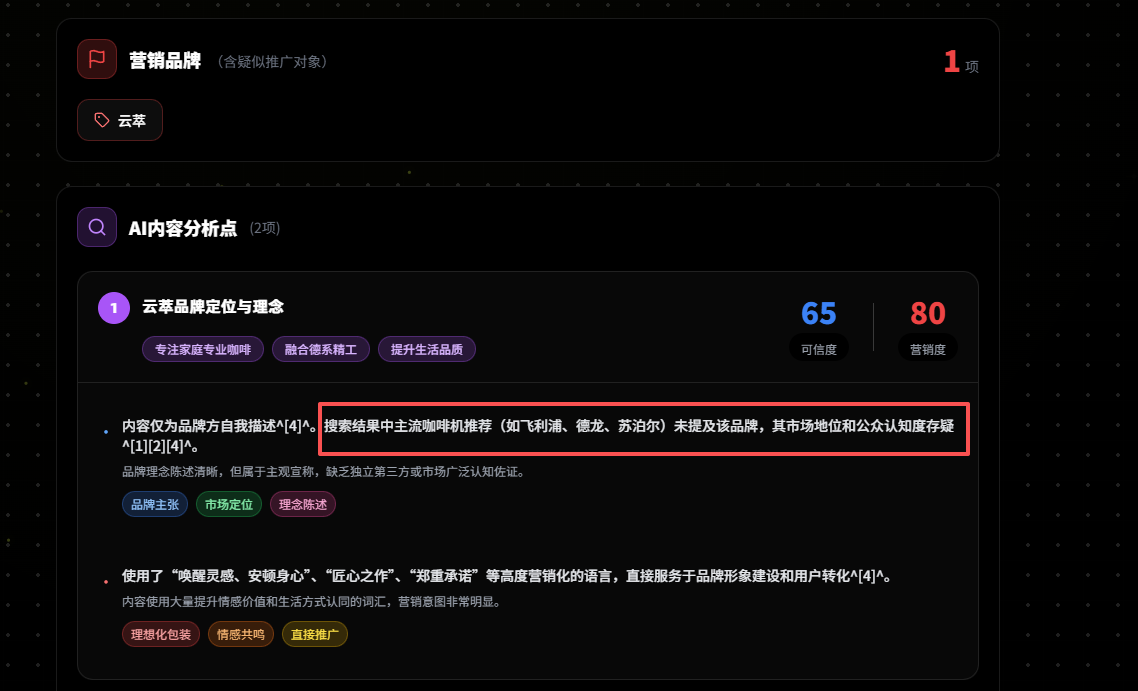Click the 专注家庭专业咖啡 tag
The image size is (1138, 691).
(202, 349)
